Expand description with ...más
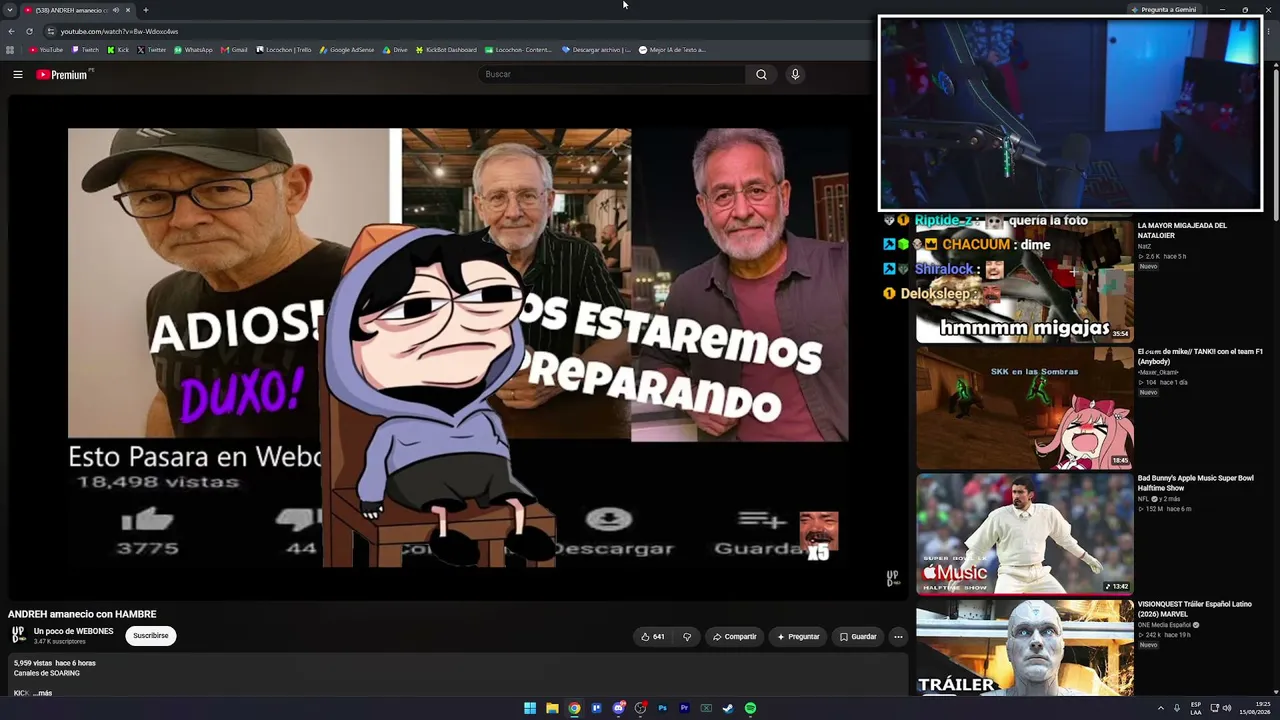Screen dimensions: 1280x720 tap(42, 693)
